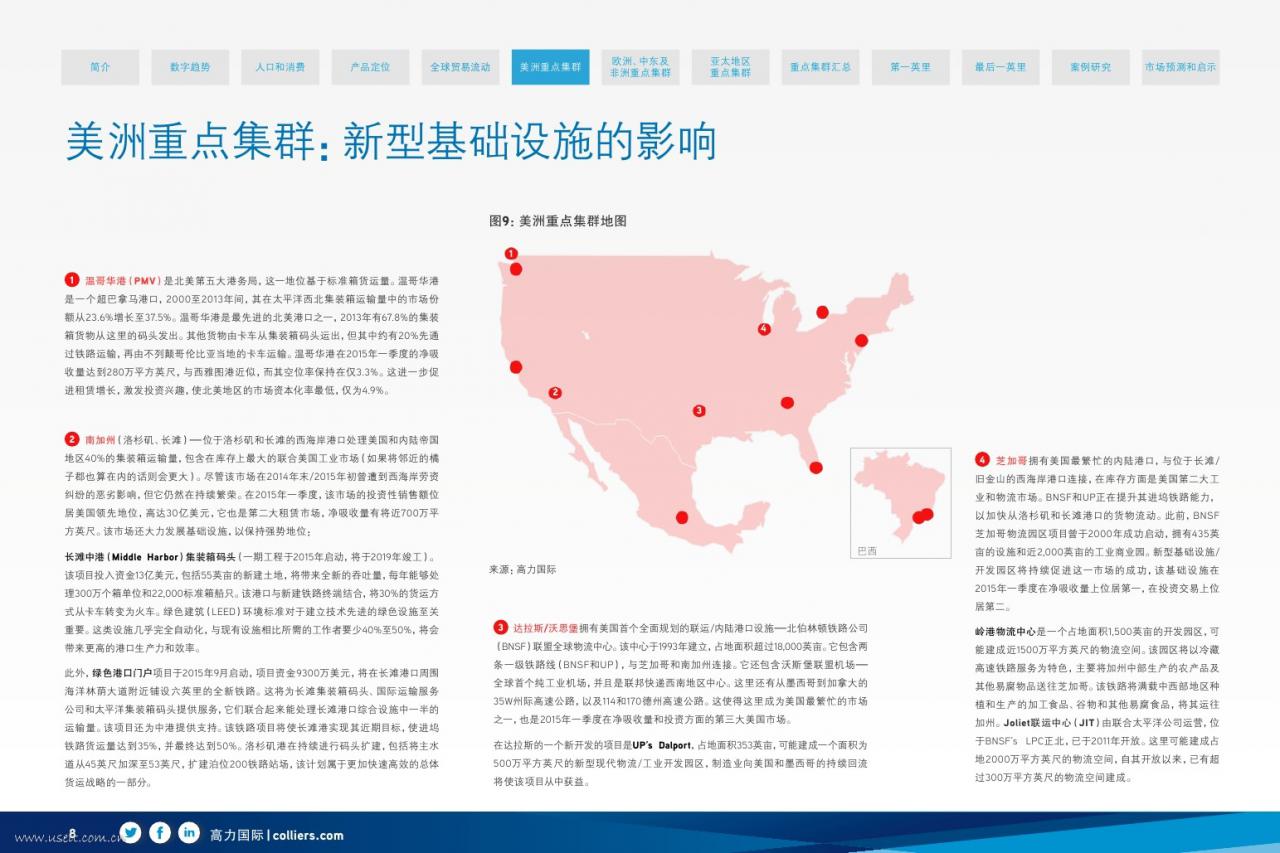Open the Facebook icon in the footer
Screen dimensions: 1280x853
pyautogui.click(x=160, y=832)
